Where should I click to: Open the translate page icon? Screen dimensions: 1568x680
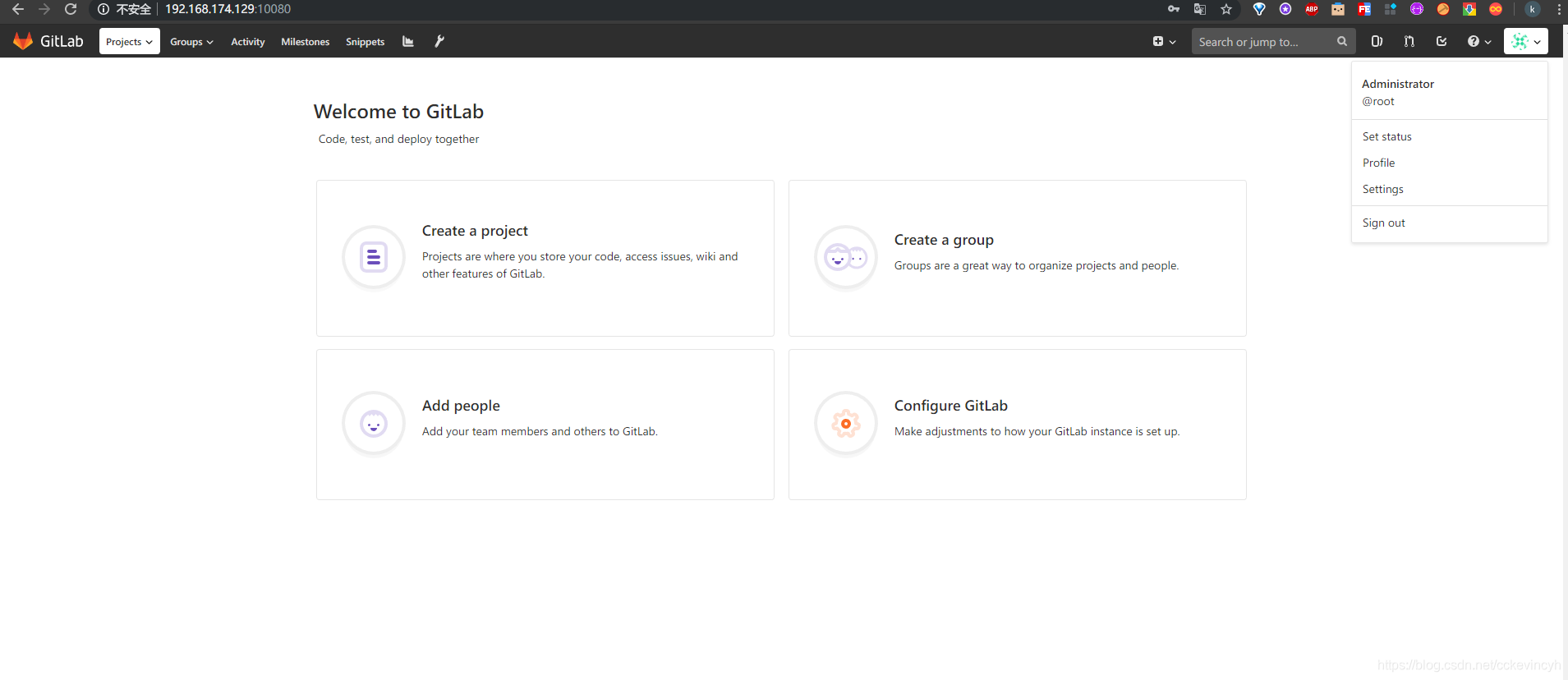1200,9
